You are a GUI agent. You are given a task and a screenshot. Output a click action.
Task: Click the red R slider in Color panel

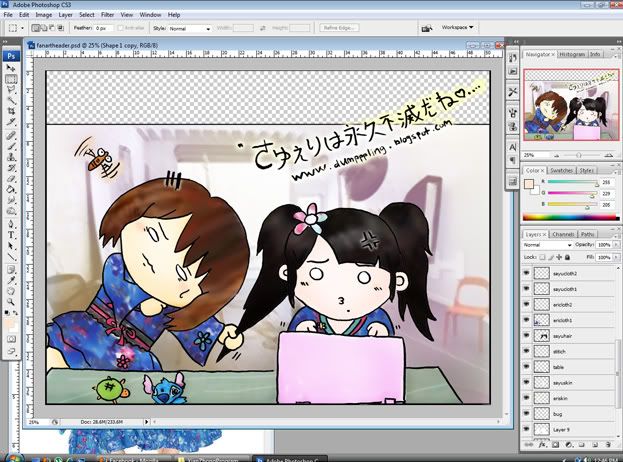pyautogui.click(x=573, y=182)
